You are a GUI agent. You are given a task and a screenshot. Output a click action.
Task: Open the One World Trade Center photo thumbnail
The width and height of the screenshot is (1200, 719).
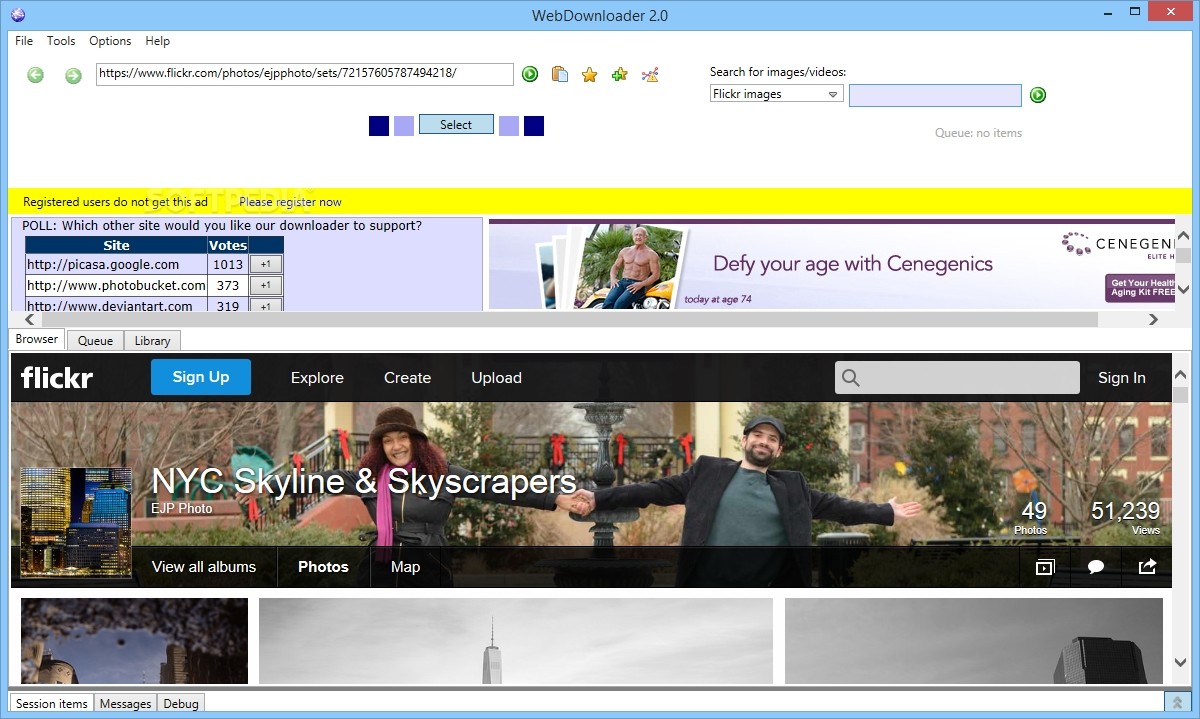[x=516, y=641]
